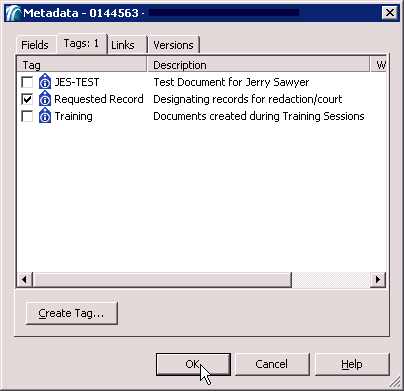
Task: Click the Create Tag... button
Action: click(72, 313)
